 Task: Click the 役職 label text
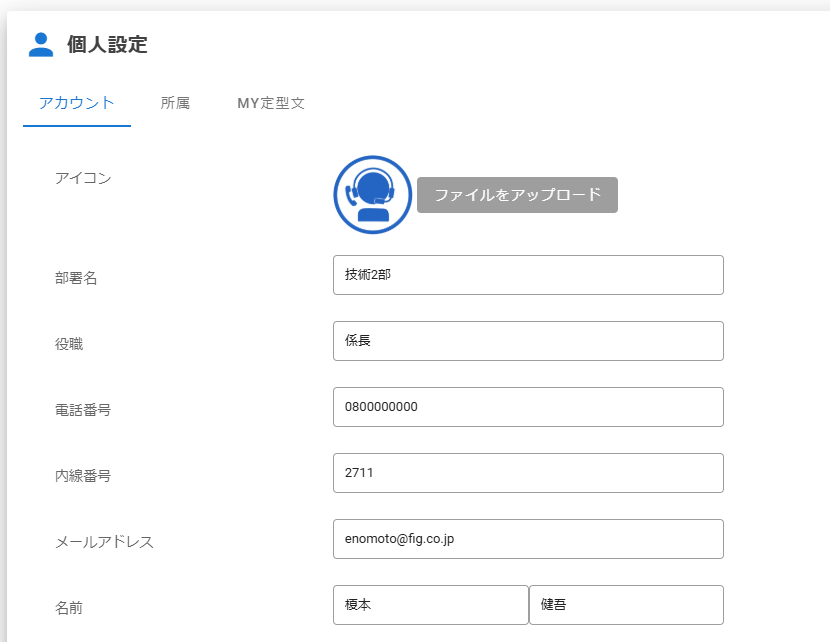coord(69,344)
